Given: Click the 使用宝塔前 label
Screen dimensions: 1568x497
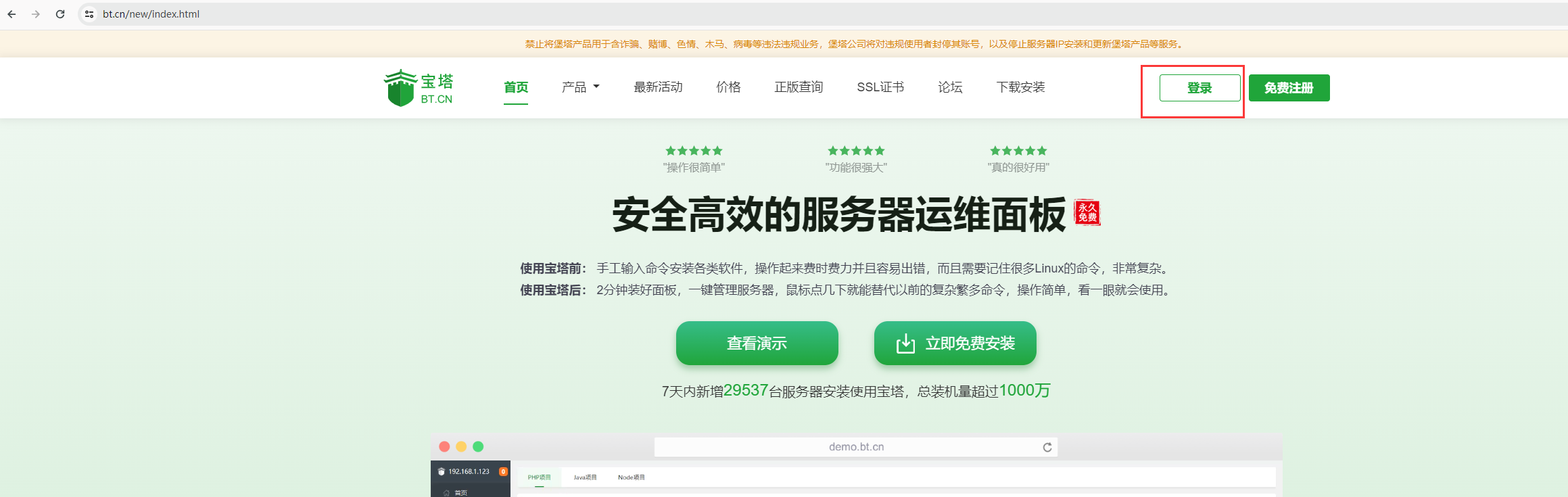Looking at the screenshot, I should 553,268.
